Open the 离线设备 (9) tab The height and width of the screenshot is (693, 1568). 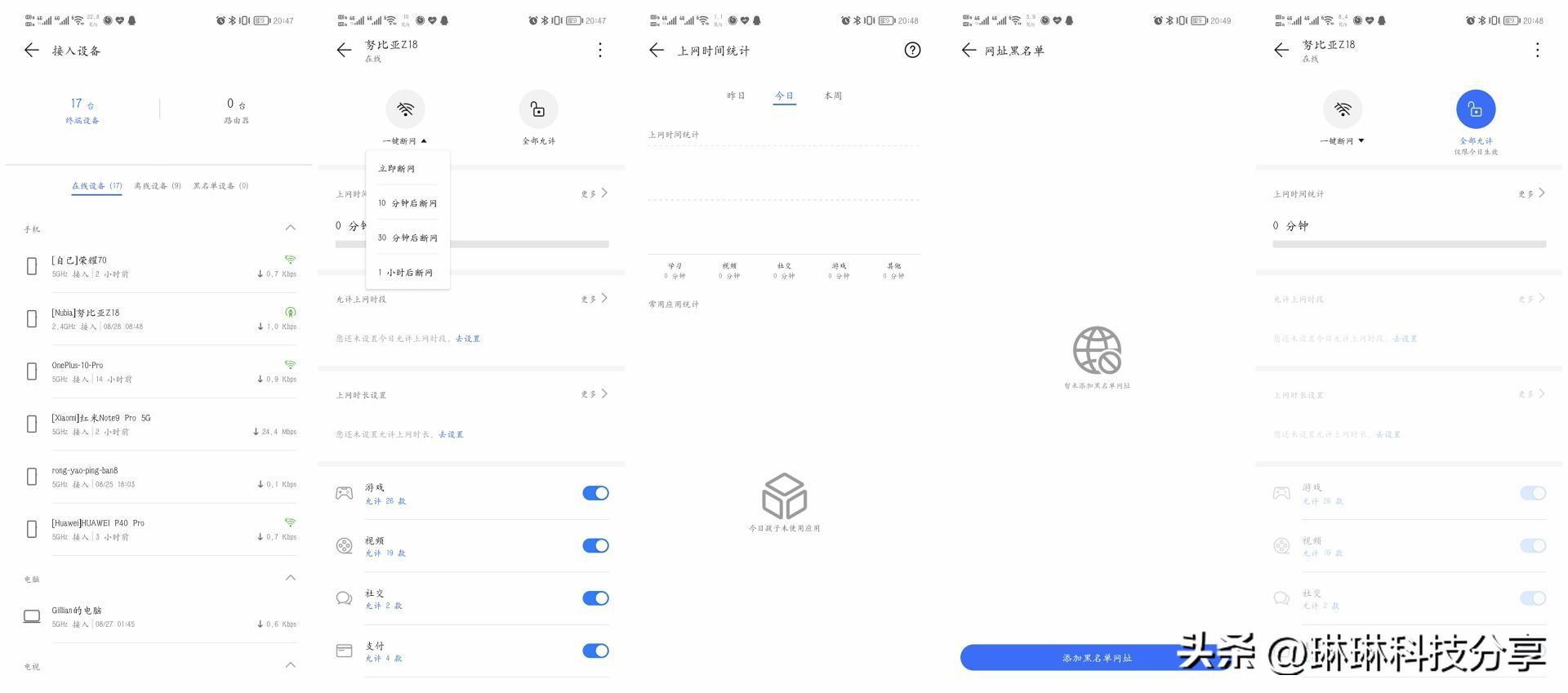158,186
